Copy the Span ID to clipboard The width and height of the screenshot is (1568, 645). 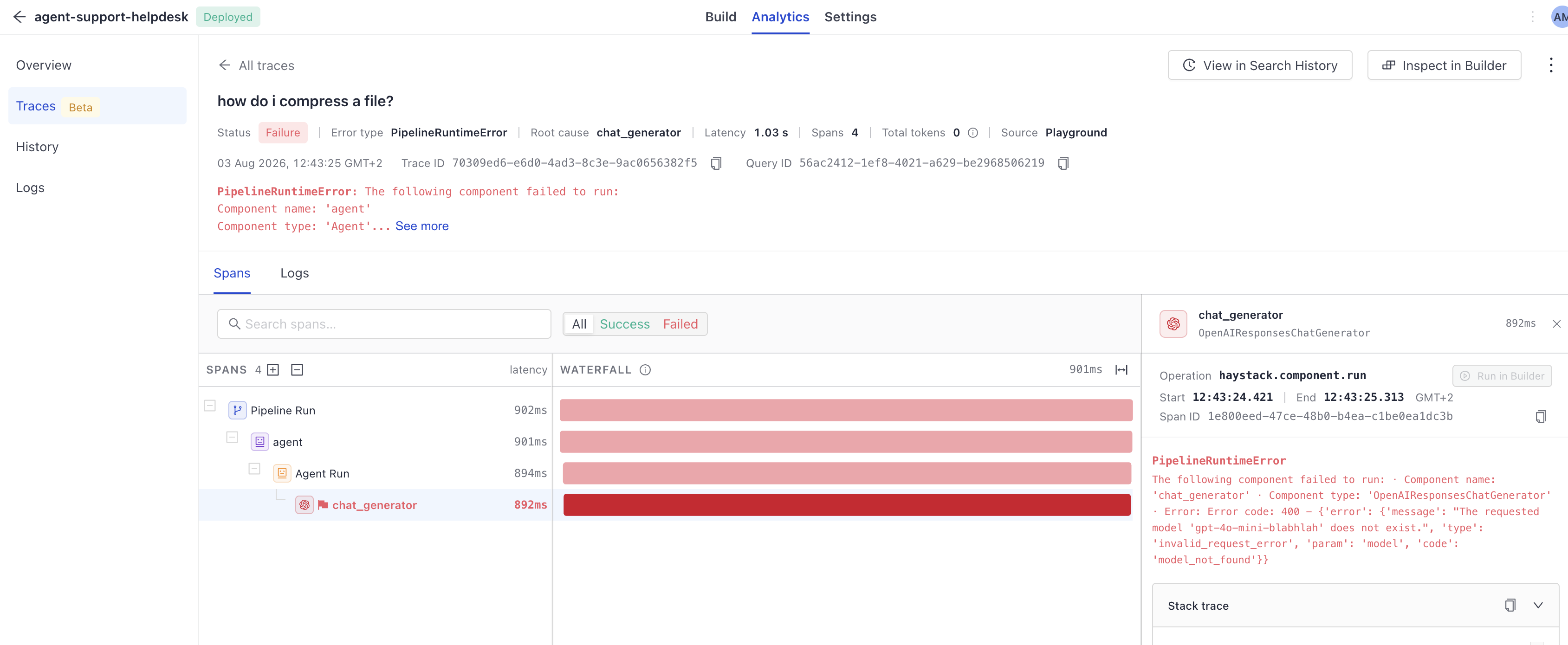(x=1541, y=417)
